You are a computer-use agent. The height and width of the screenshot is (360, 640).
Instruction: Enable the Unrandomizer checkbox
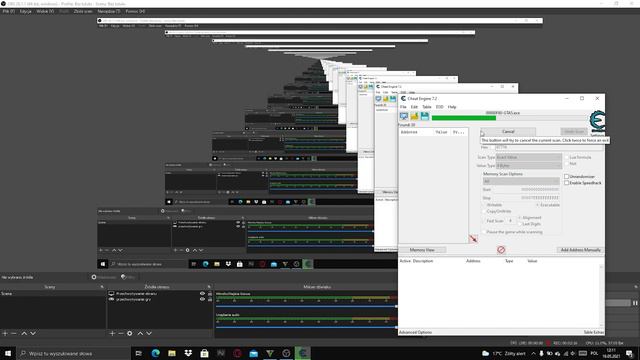567,176
